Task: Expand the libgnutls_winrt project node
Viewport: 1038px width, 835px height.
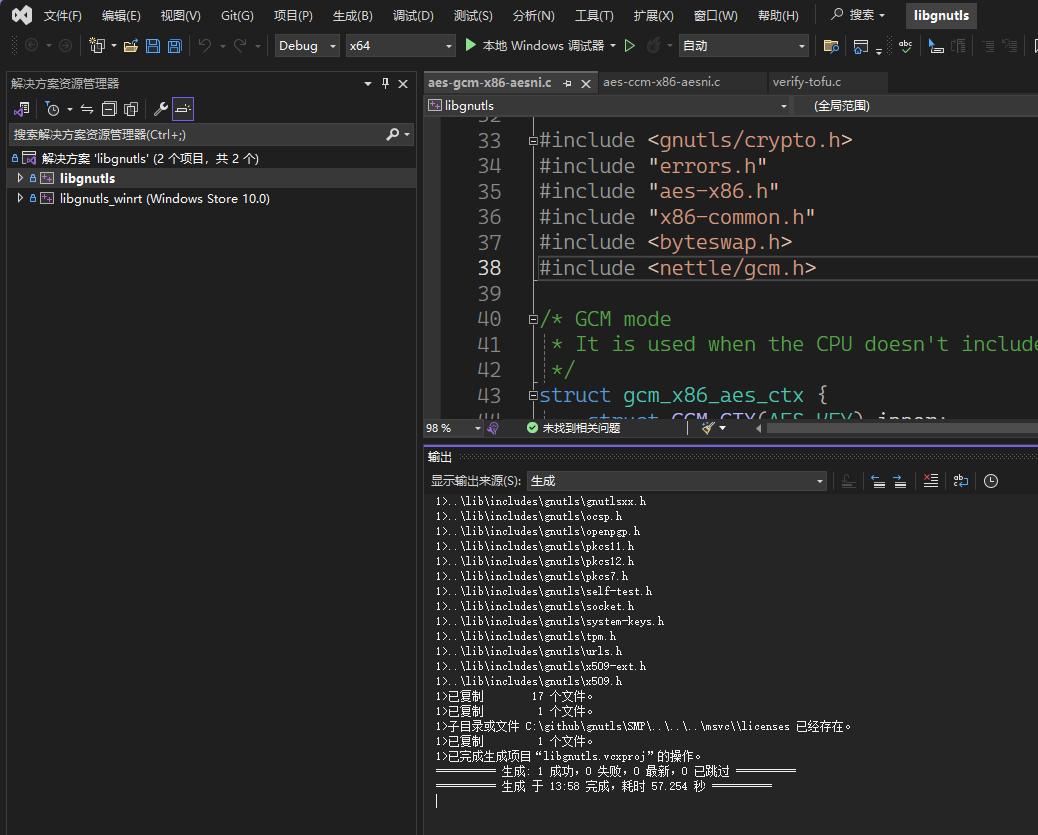Action: pyautogui.click(x=18, y=197)
